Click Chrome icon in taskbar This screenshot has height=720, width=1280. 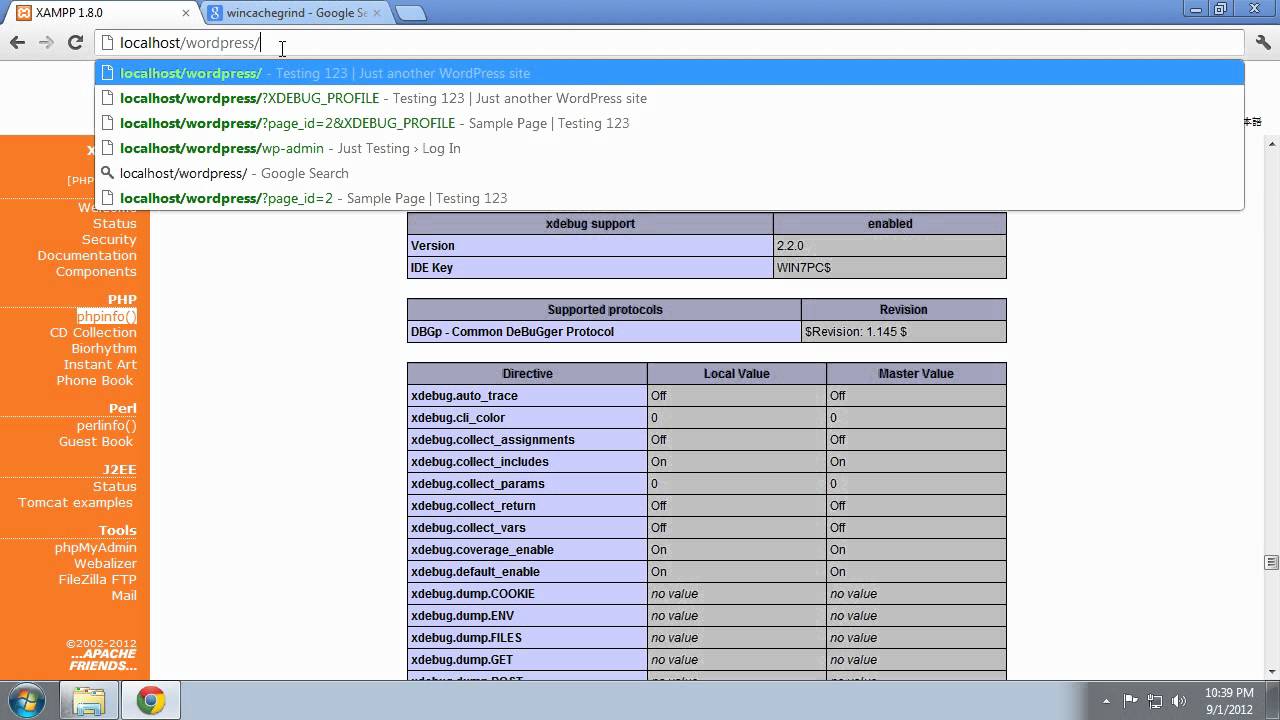click(151, 700)
